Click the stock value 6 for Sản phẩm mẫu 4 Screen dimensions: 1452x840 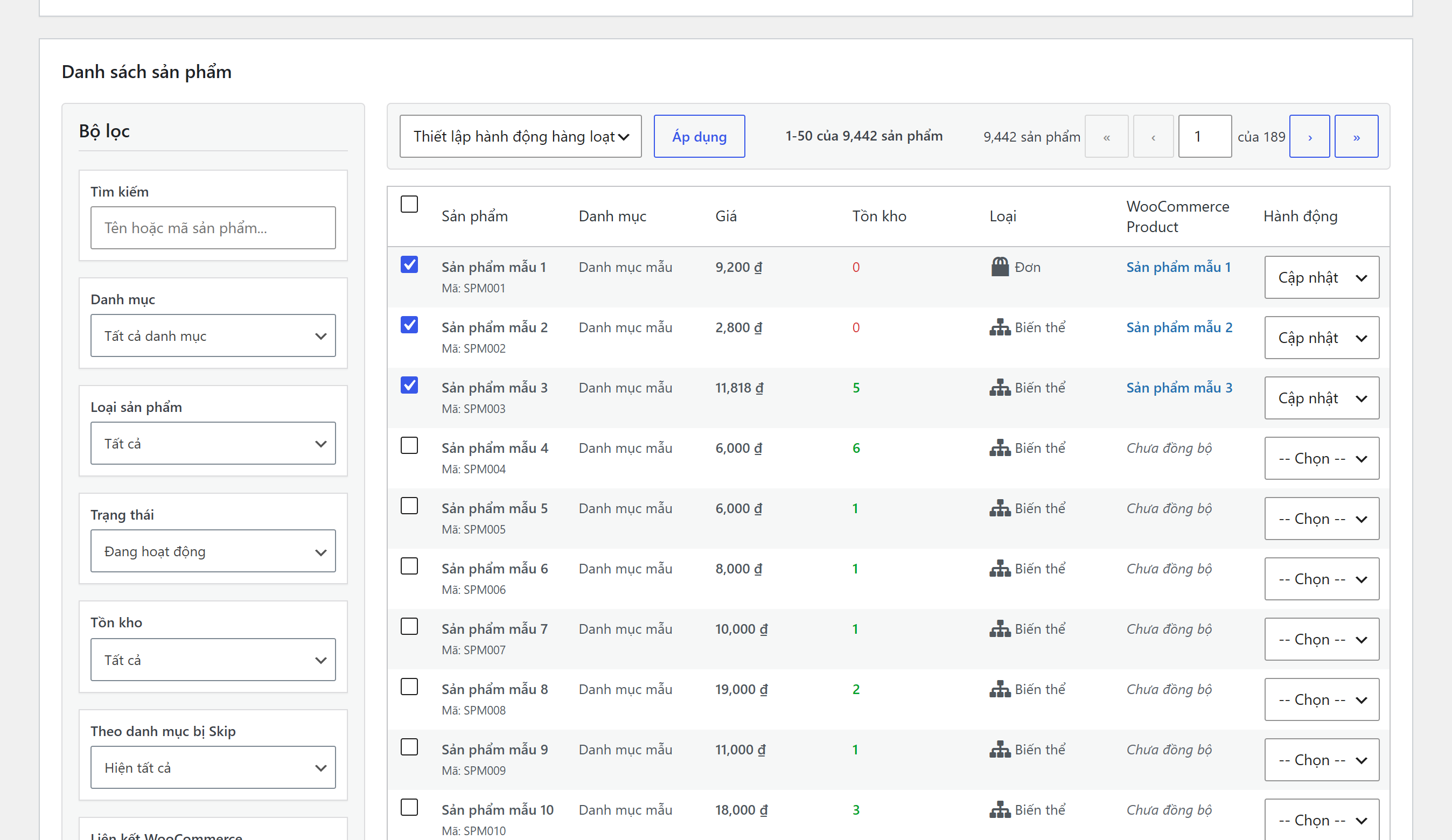coord(856,447)
